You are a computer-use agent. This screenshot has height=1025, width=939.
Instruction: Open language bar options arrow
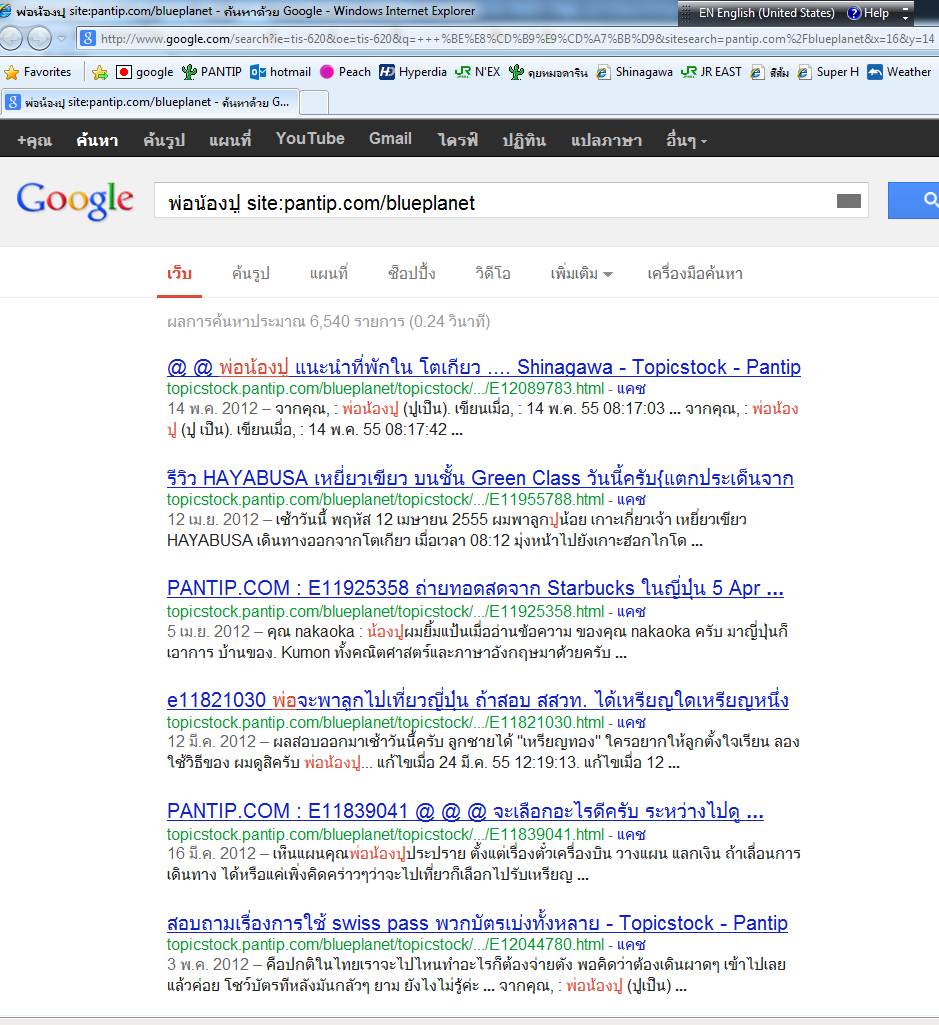point(905,14)
